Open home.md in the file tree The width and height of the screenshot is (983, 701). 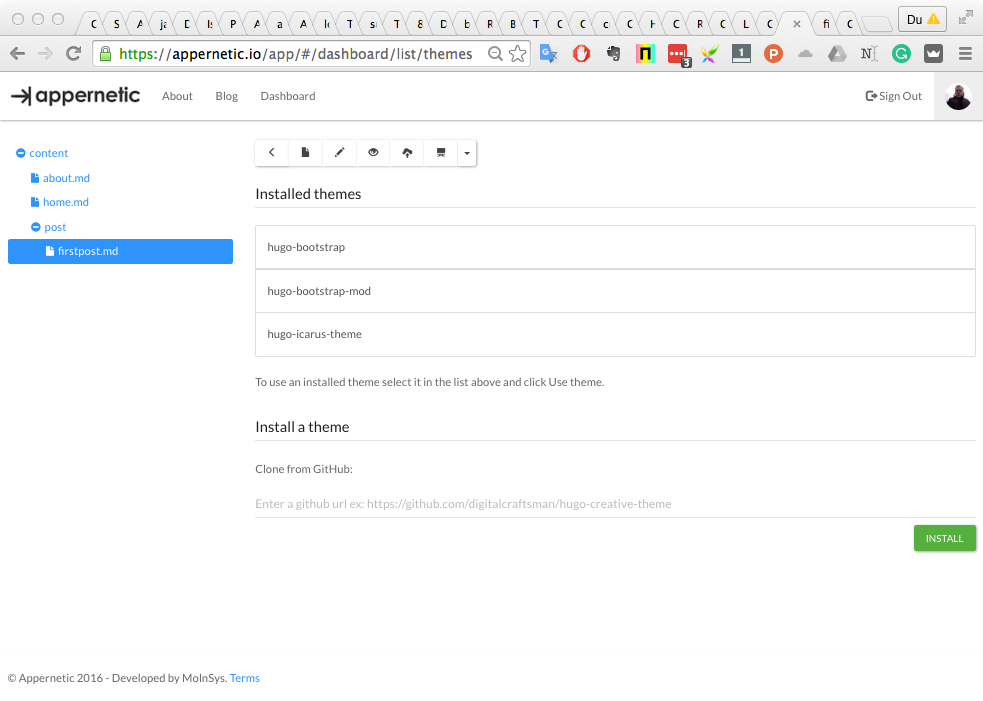60,202
